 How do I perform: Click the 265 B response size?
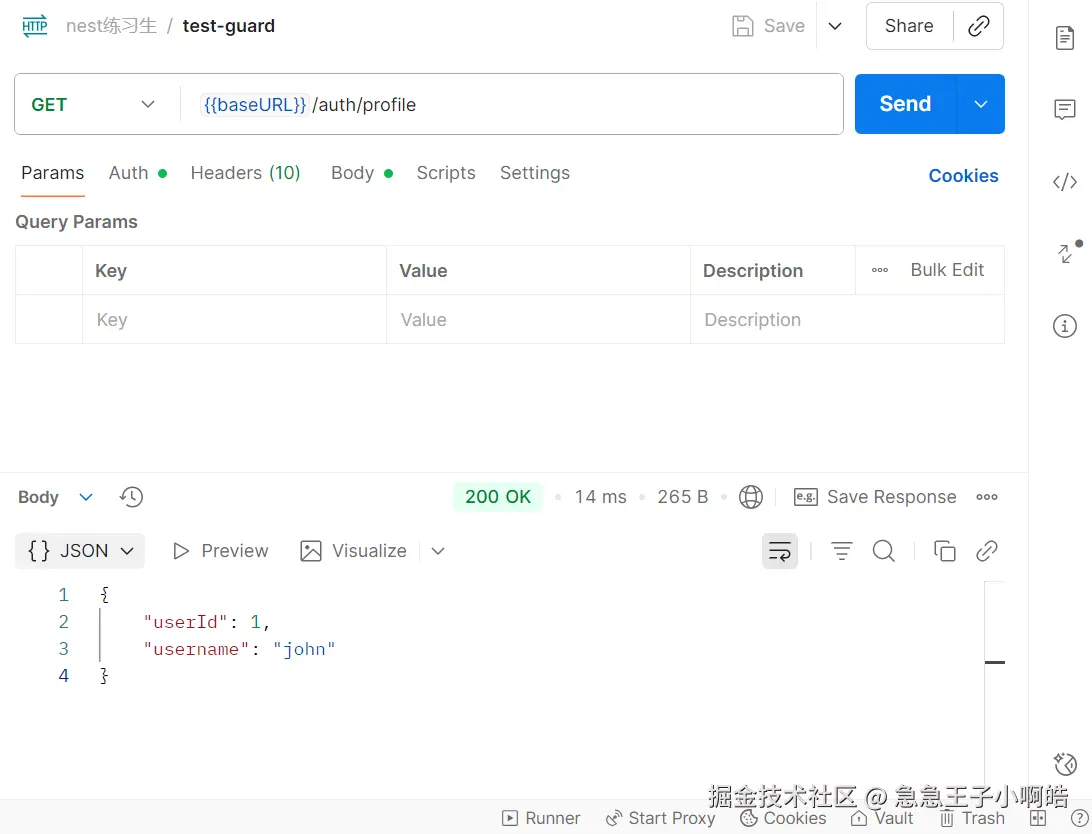point(682,497)
